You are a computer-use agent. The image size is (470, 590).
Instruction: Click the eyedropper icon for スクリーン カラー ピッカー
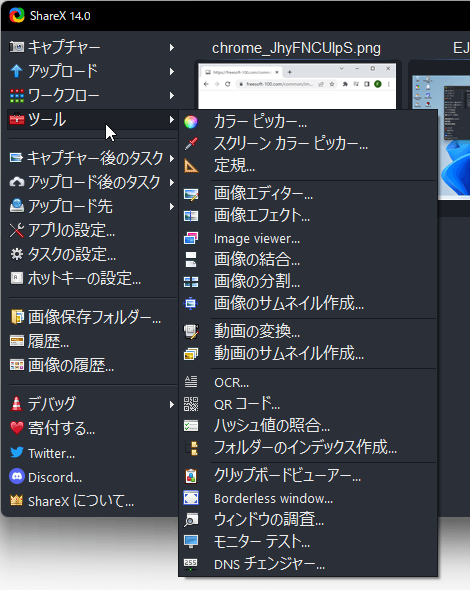(191, 143)
